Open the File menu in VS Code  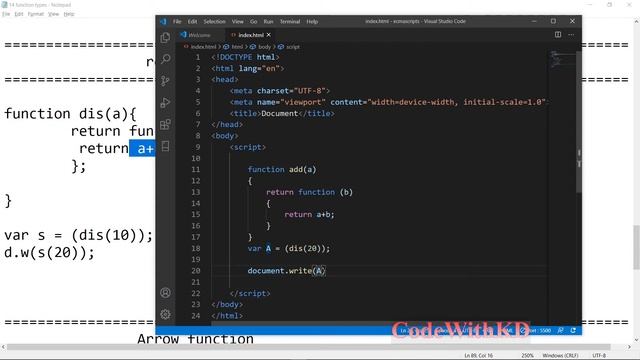(177, 21)
